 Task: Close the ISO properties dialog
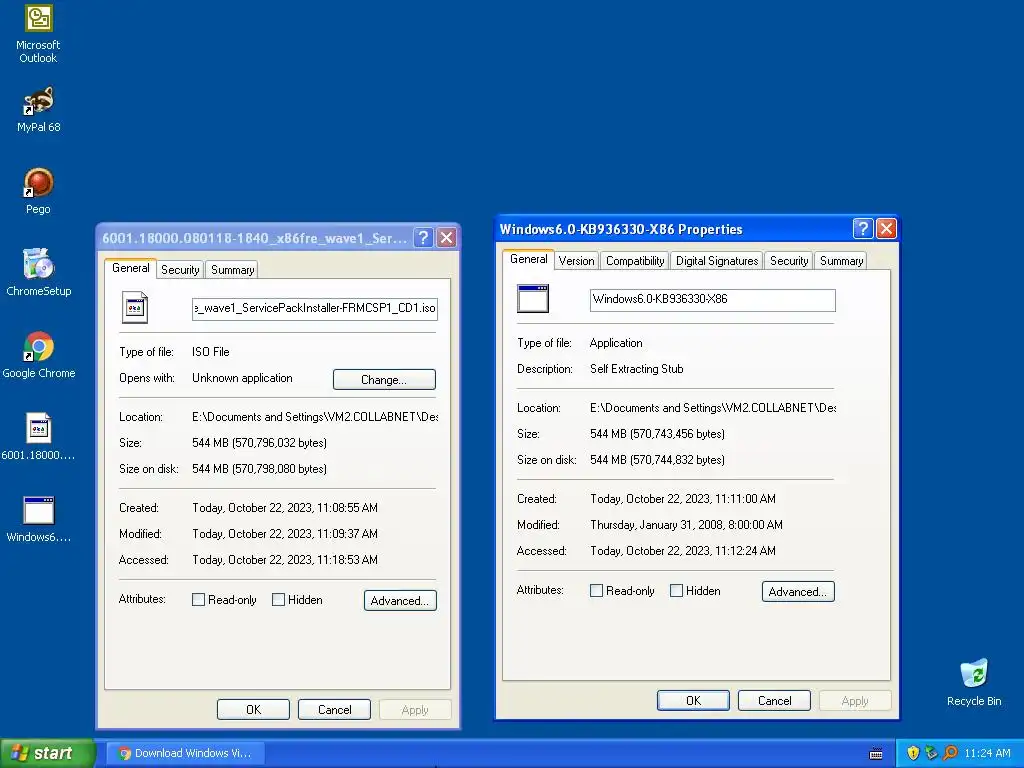pos(447,238)
